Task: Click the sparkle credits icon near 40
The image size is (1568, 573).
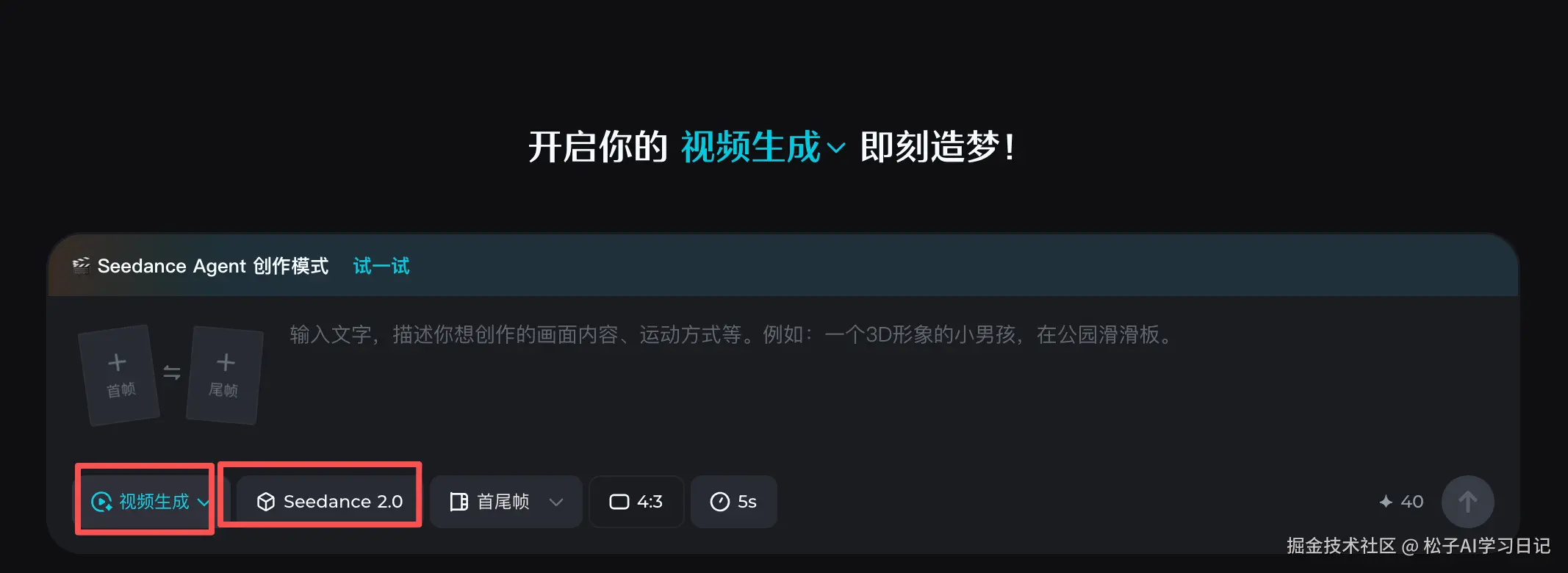Action: pos(1386,502)
